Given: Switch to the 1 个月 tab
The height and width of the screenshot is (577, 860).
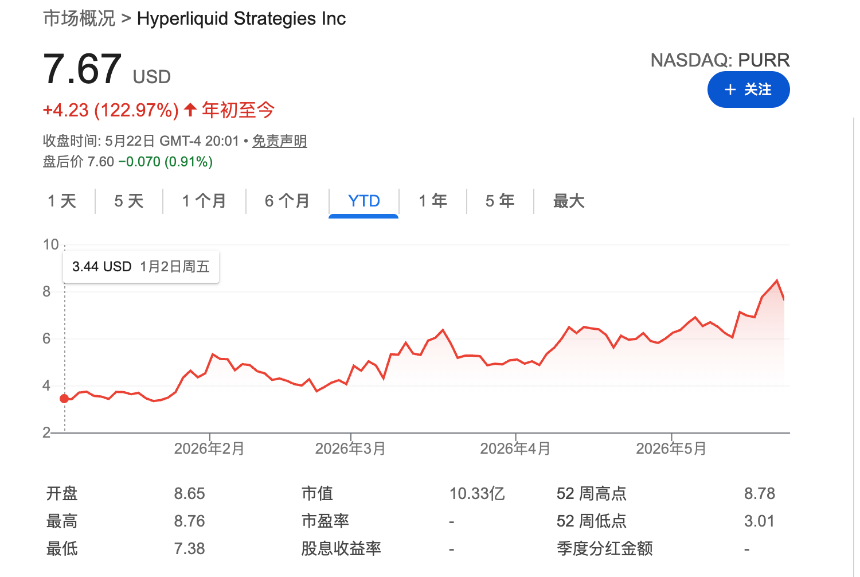Looking at the screenshot, I should 204,201.
